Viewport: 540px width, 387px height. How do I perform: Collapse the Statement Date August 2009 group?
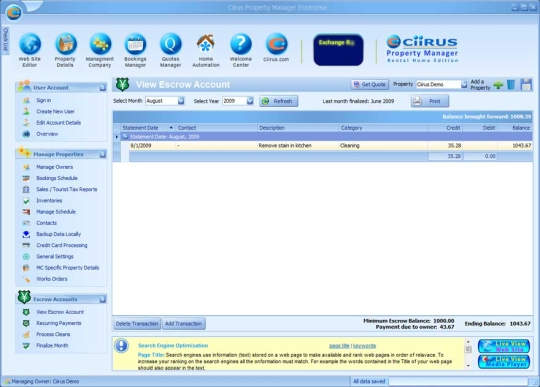pyautogui.click(x=125, y=137)
